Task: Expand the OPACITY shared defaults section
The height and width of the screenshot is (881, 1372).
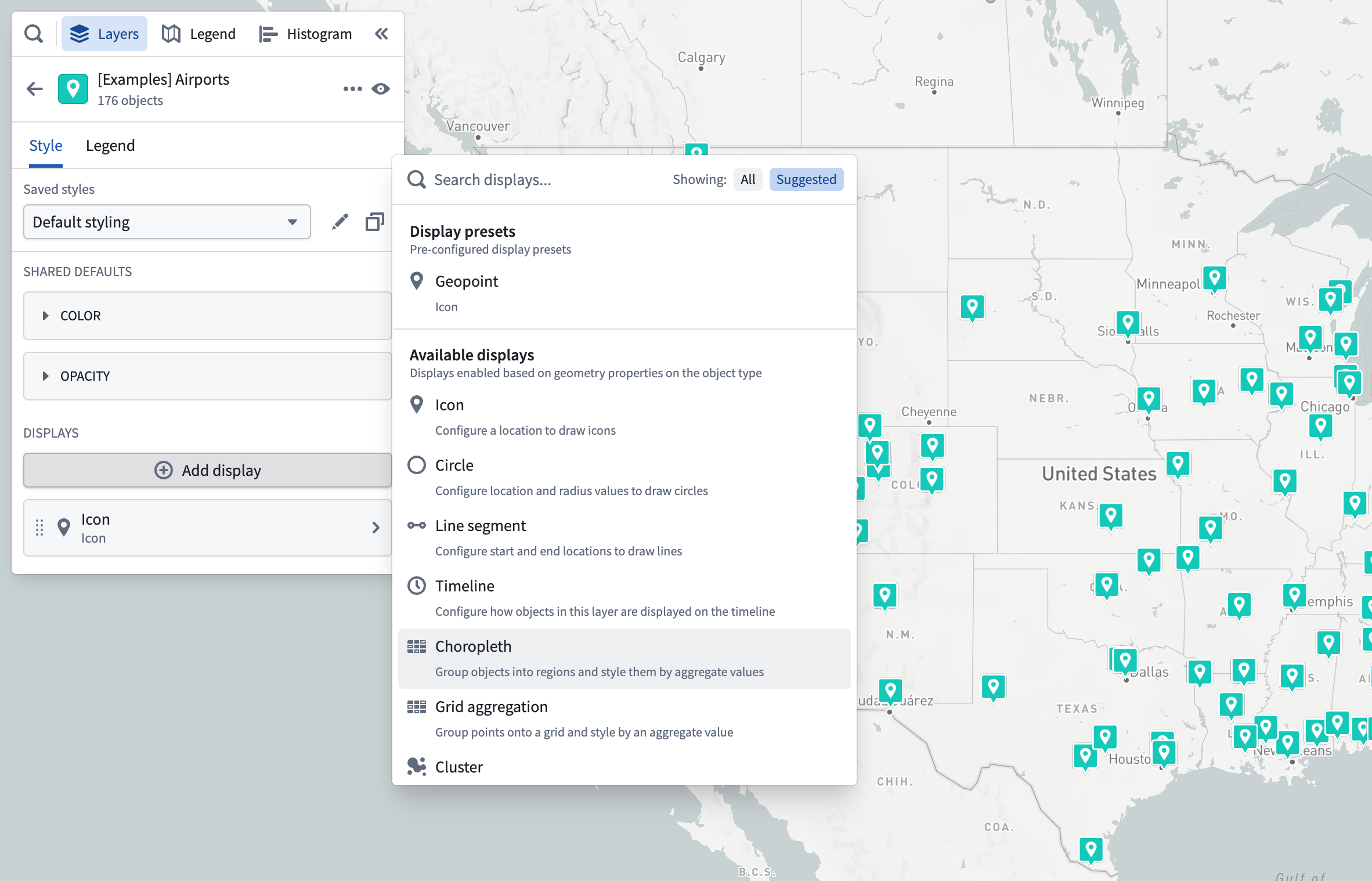Action: click(x=85, y=375)
